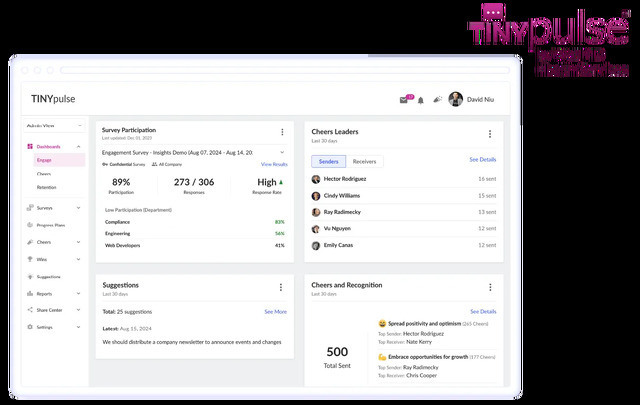This screenshot has width=640, height=405.
Task: Select the Engineering department row
Action: pos(195,234)
